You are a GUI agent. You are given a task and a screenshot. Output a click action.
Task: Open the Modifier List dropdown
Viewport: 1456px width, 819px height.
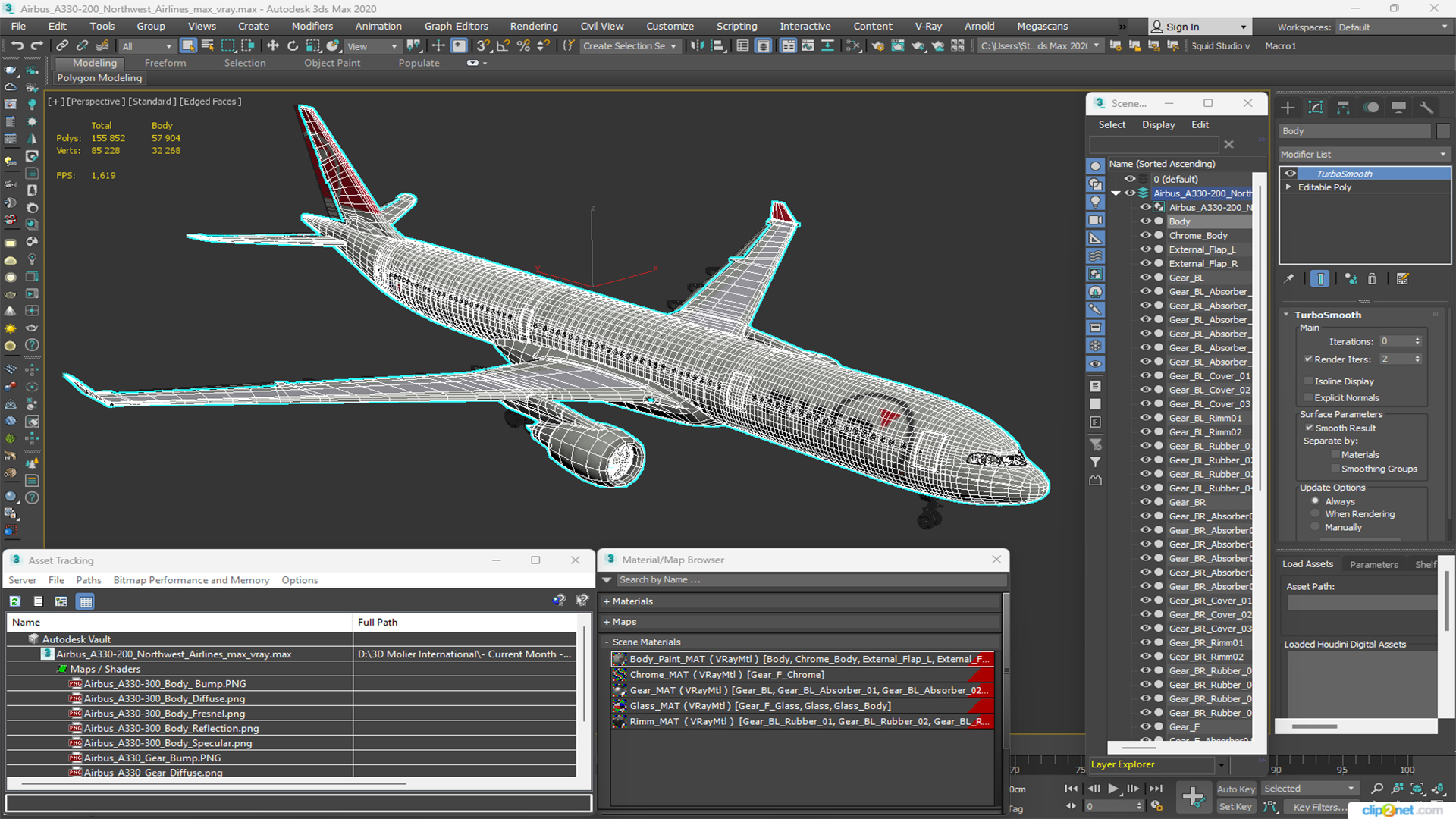pyautogui.click(x=1364, y=154)
